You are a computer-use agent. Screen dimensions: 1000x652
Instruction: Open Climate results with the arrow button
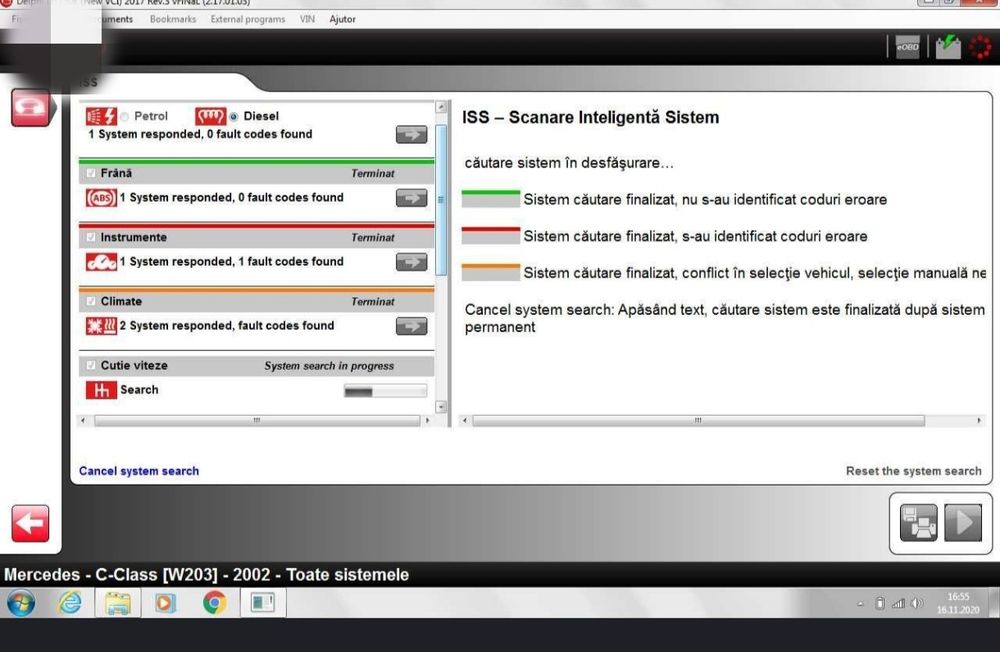click(x=411, y=326)
